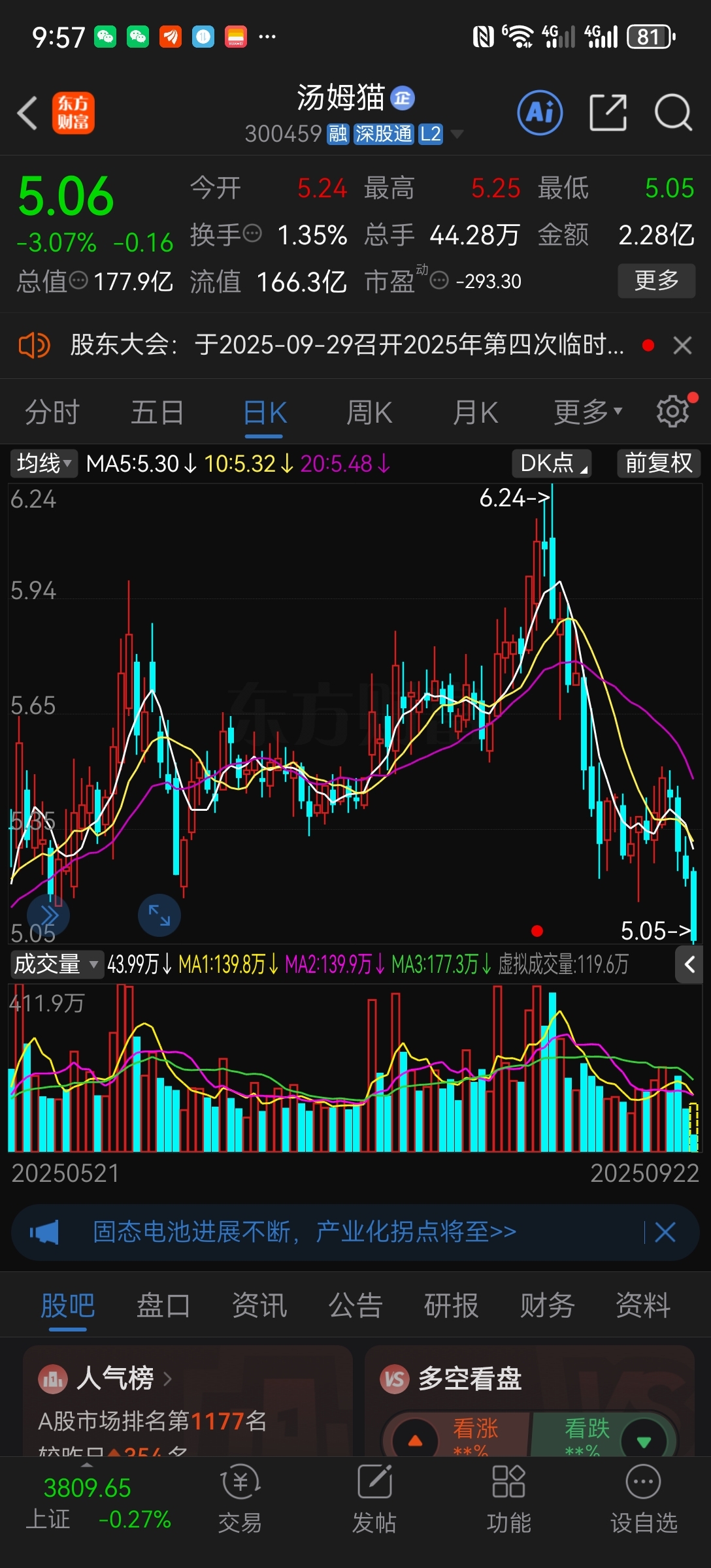Close the solid-state battery banner
The image size is (711, 1568).
(x=665, y=1233)
